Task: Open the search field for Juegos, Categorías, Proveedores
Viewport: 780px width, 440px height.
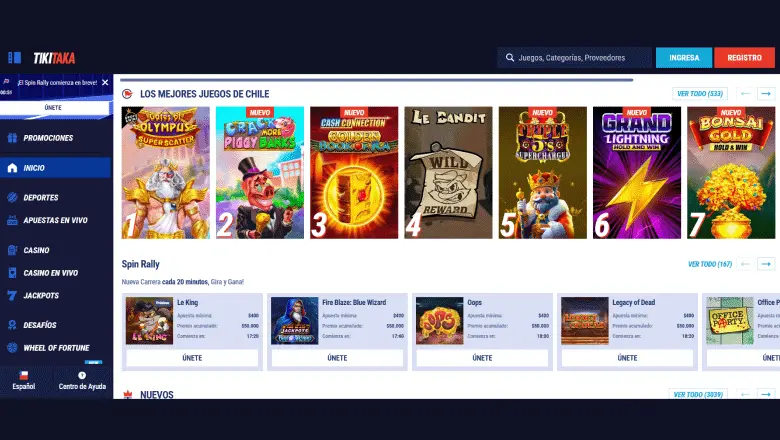Action: [575, 58]
